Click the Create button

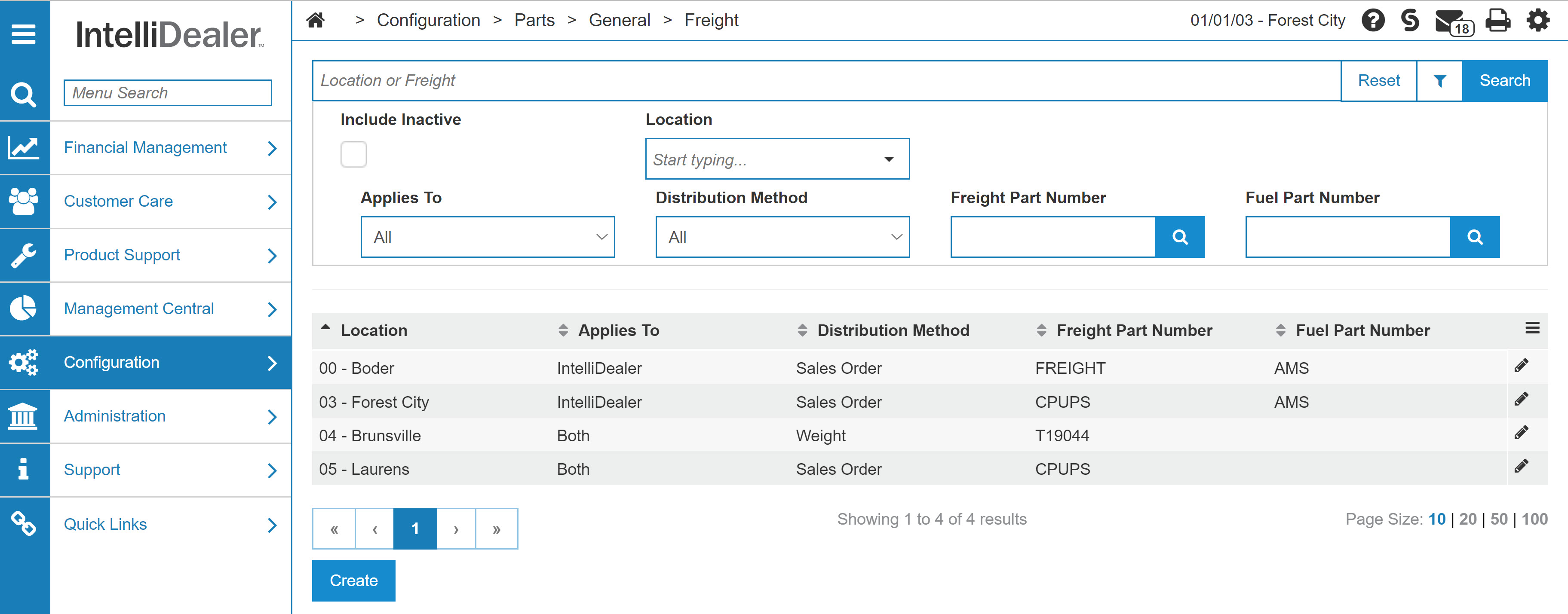click(354, 580)
